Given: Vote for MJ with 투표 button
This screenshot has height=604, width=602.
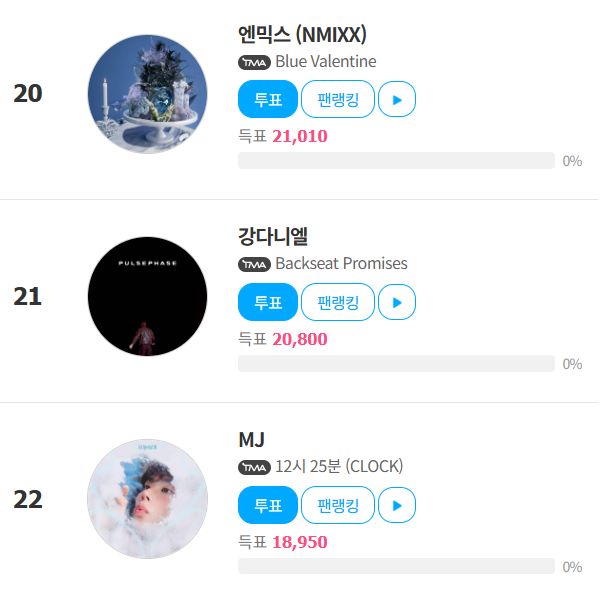Looking at the screenshot, I should point(268,505).
